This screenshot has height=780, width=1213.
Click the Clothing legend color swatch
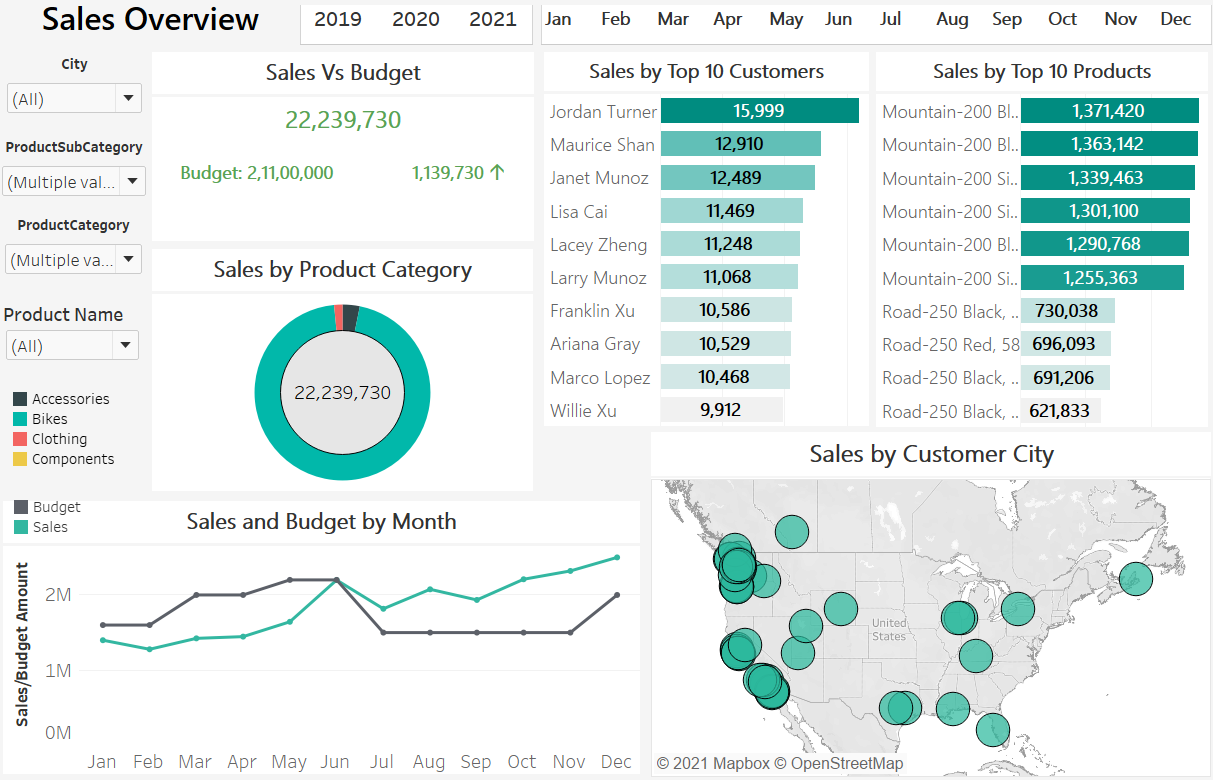pyautogui.click(x=20, y=439)
